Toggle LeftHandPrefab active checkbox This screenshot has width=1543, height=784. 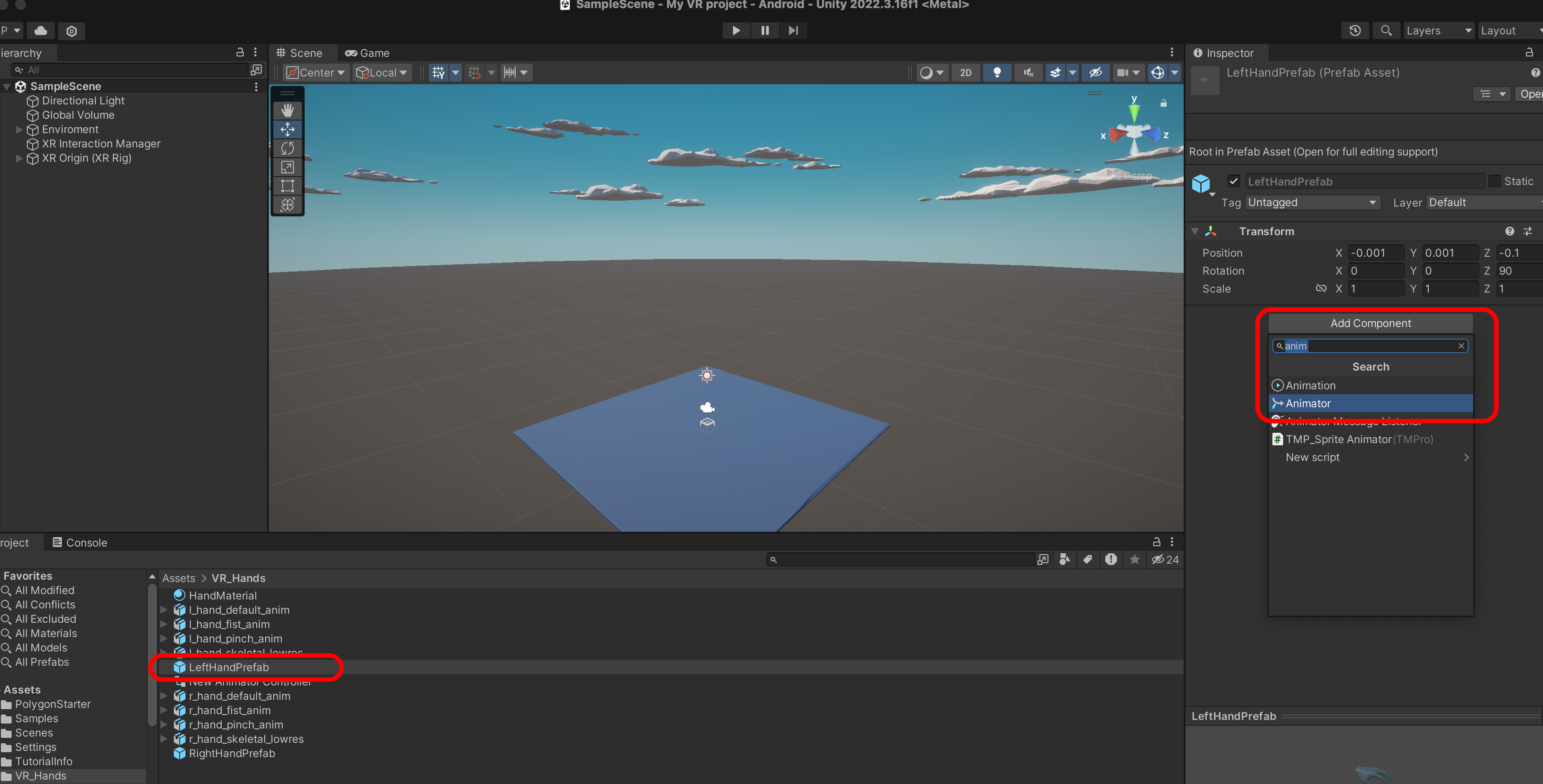pyautogui.click(x=1233, y=181)
